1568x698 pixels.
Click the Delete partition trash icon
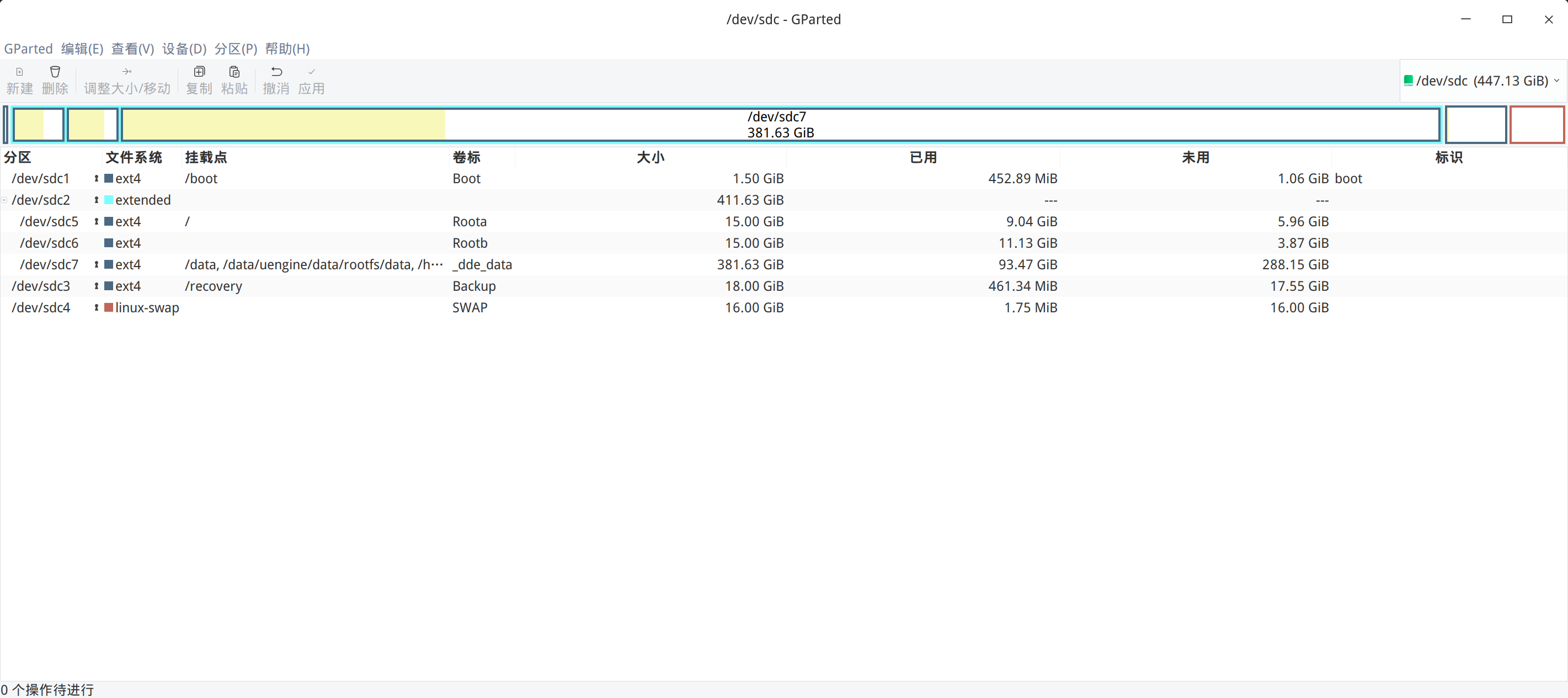[x=55, y=72]
